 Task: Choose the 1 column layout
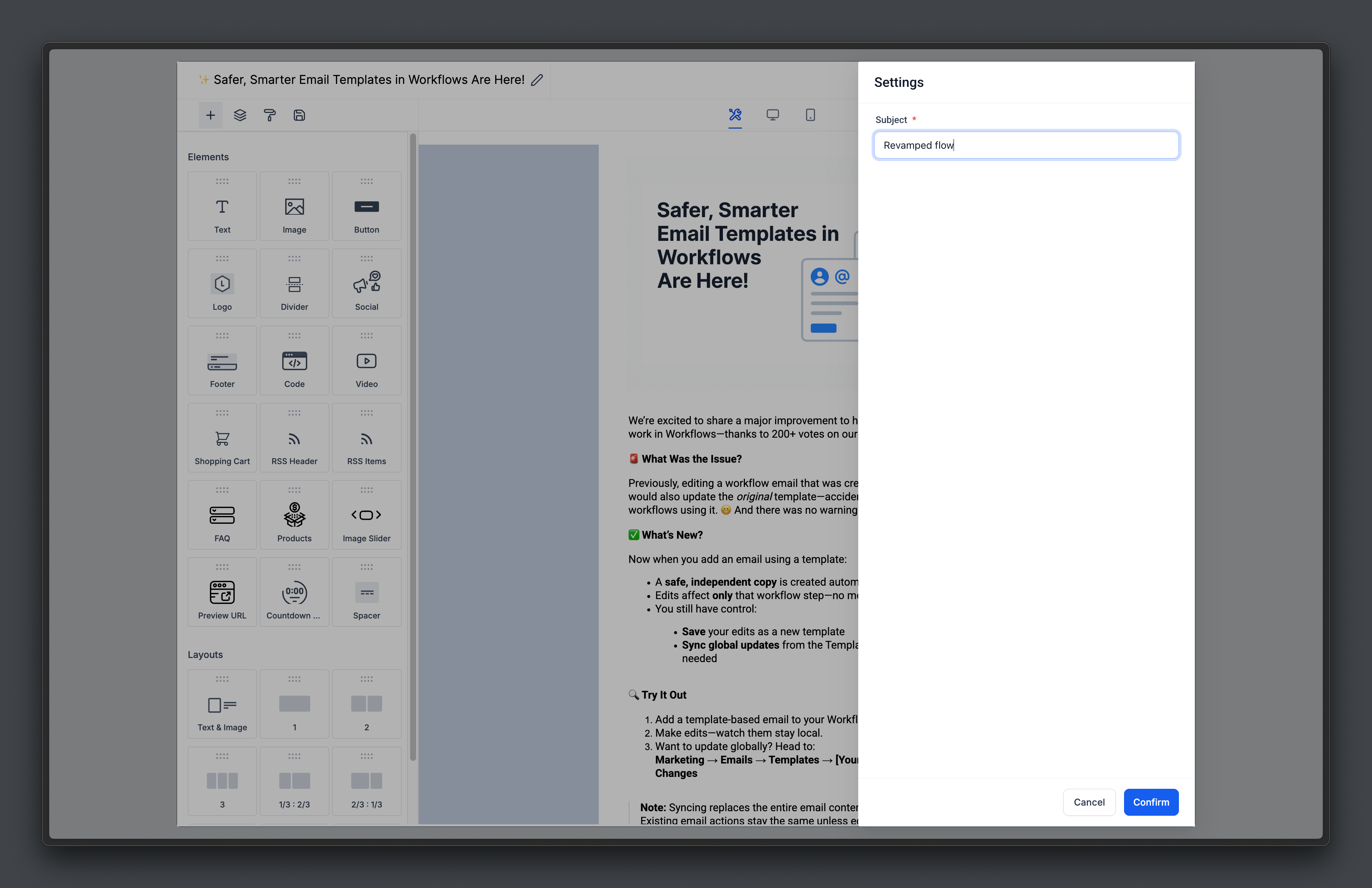coord(294,704)
